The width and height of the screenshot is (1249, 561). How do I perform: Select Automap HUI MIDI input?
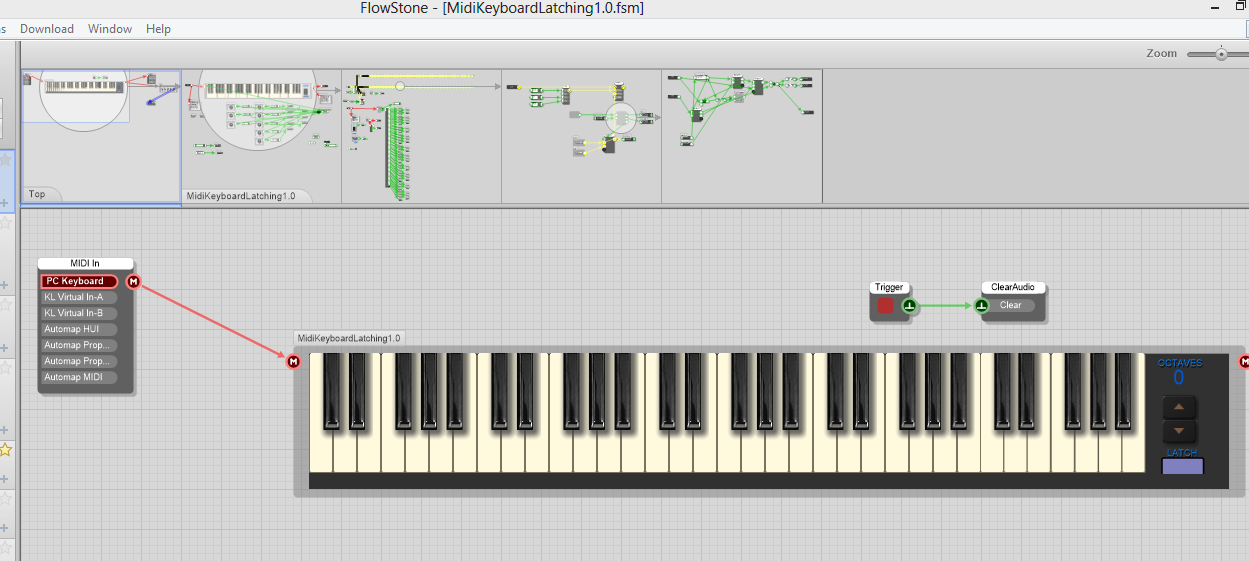click(79, 329)
